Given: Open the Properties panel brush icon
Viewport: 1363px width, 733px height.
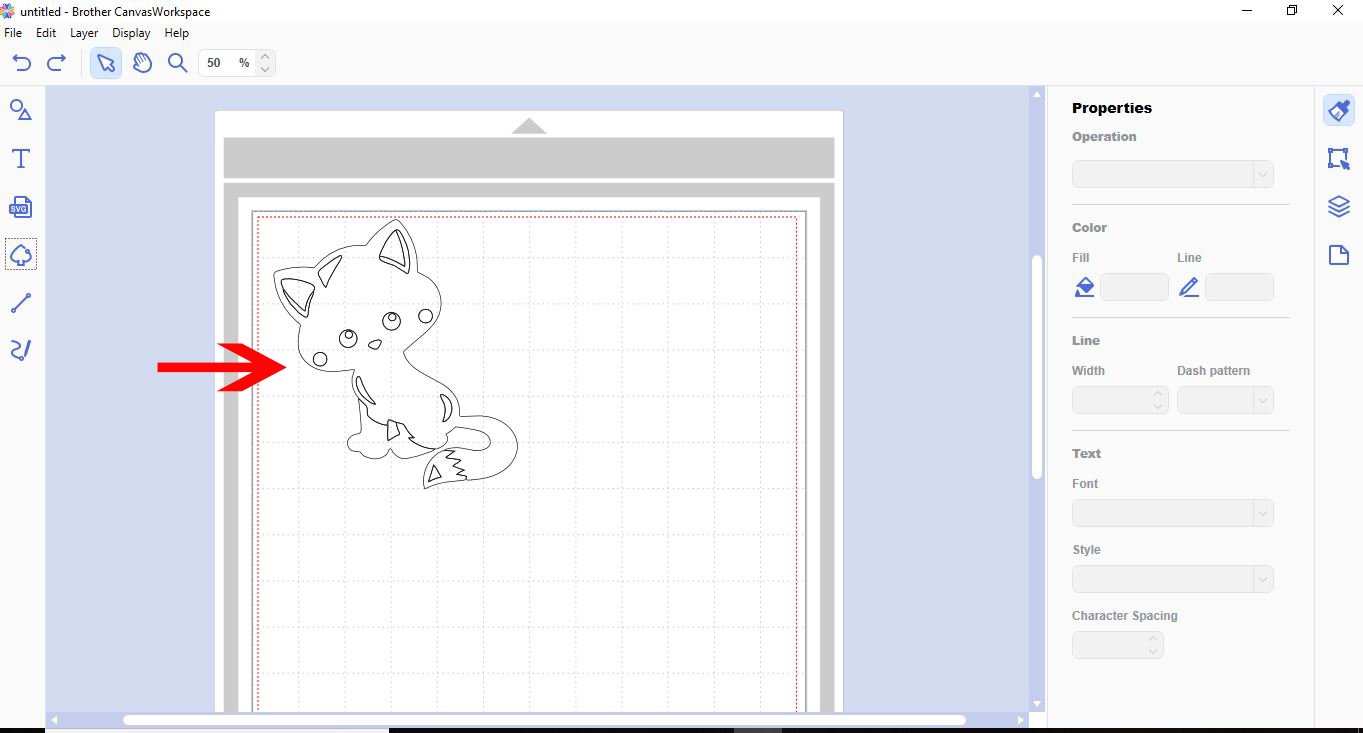Looking at the screenshot, I should pos(1339,110).
